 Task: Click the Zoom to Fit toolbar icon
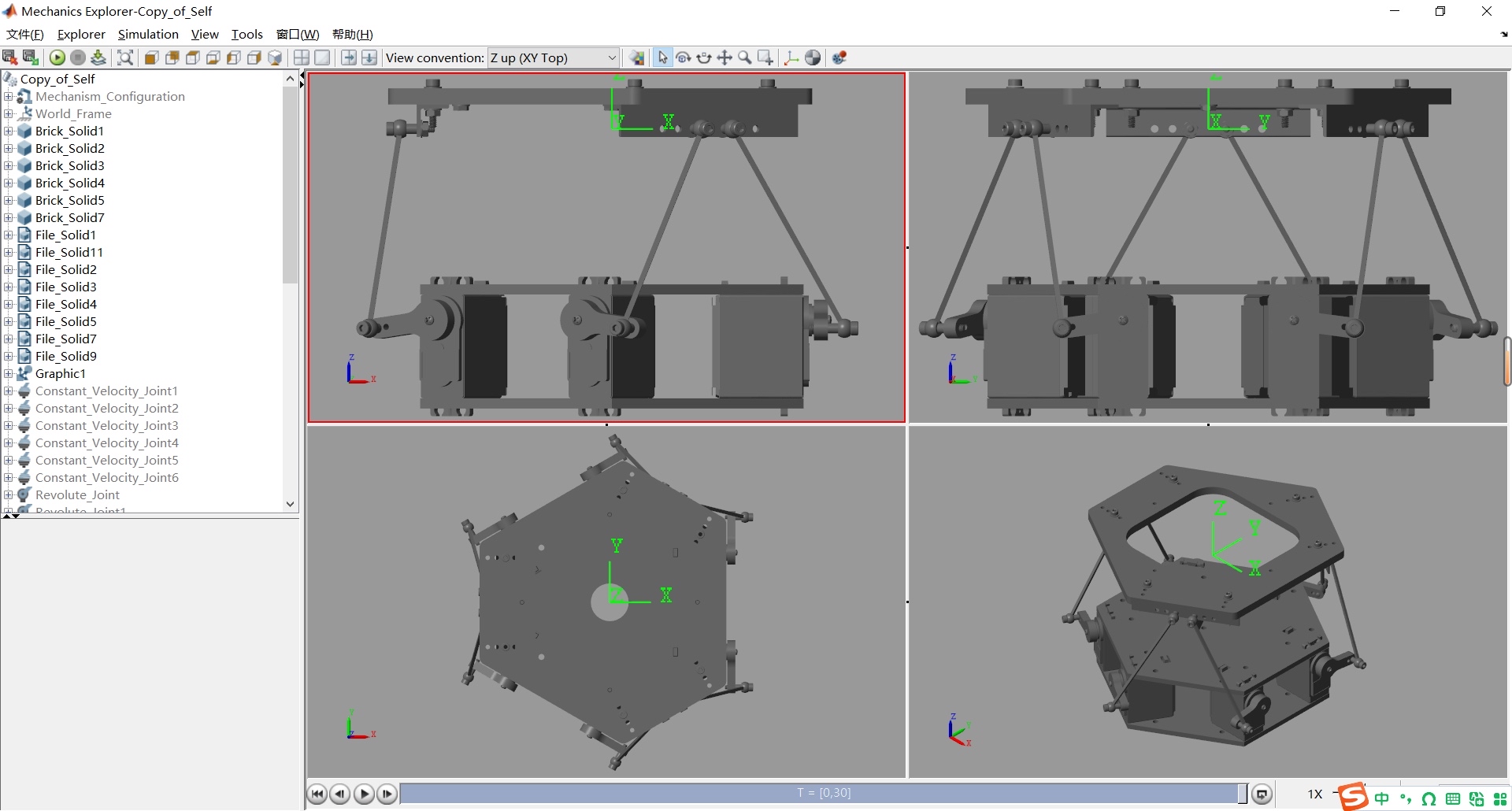[125, 57]
